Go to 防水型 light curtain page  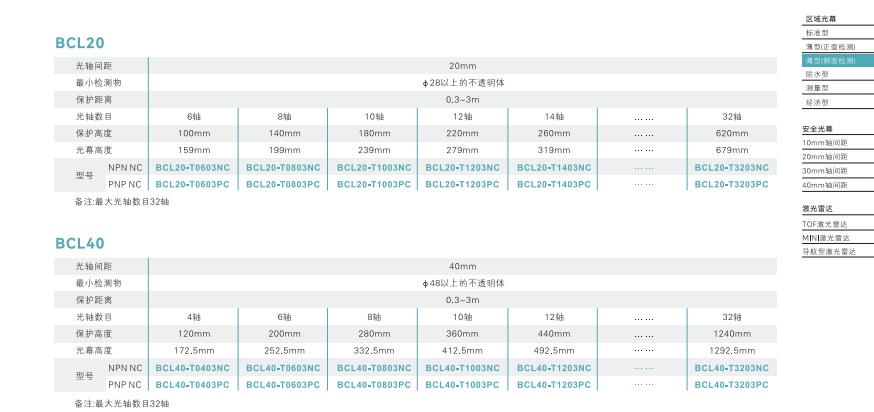[x=817, y=75]
